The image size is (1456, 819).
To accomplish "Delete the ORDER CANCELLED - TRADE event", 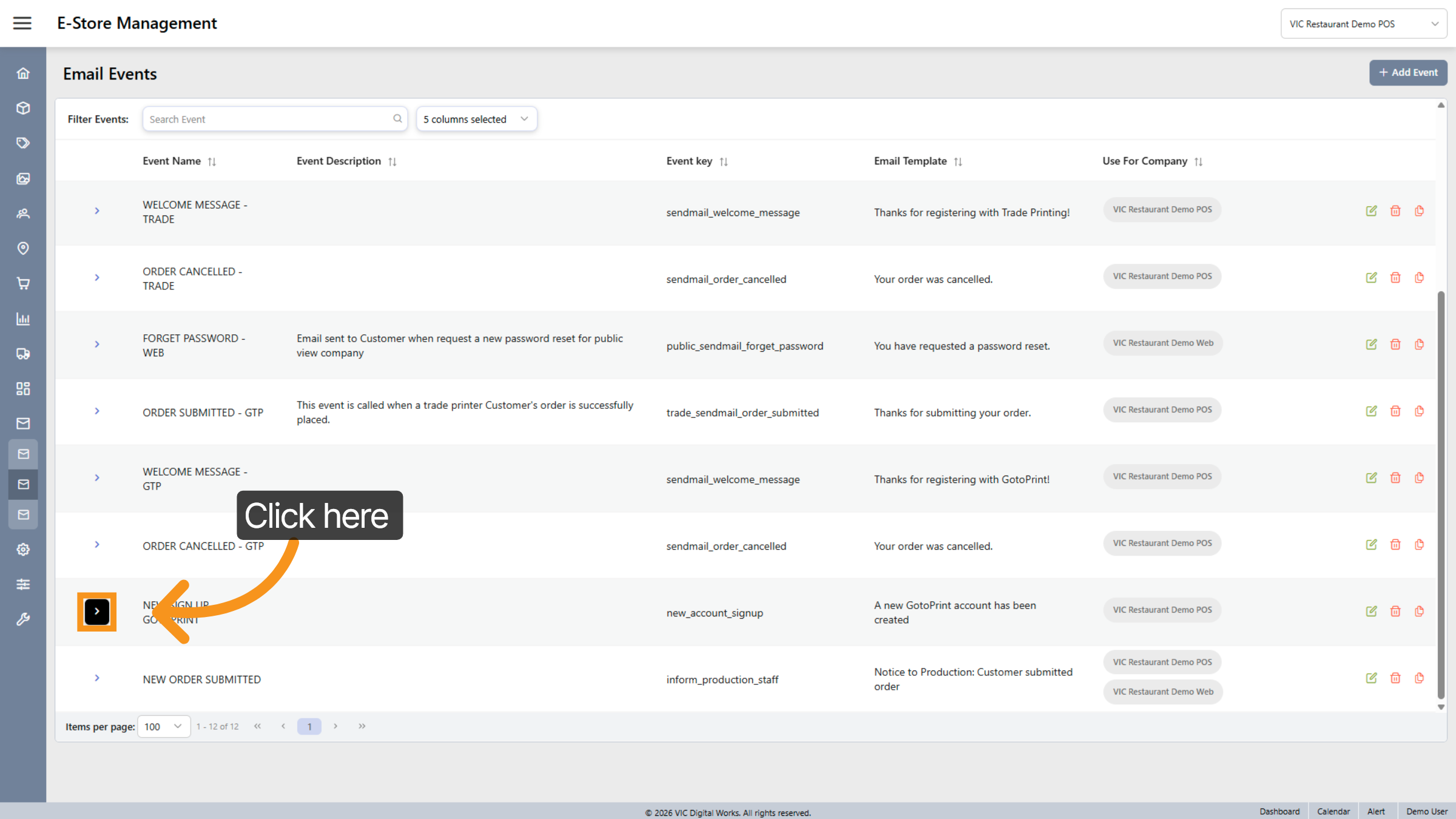I will pos(1395,277).
